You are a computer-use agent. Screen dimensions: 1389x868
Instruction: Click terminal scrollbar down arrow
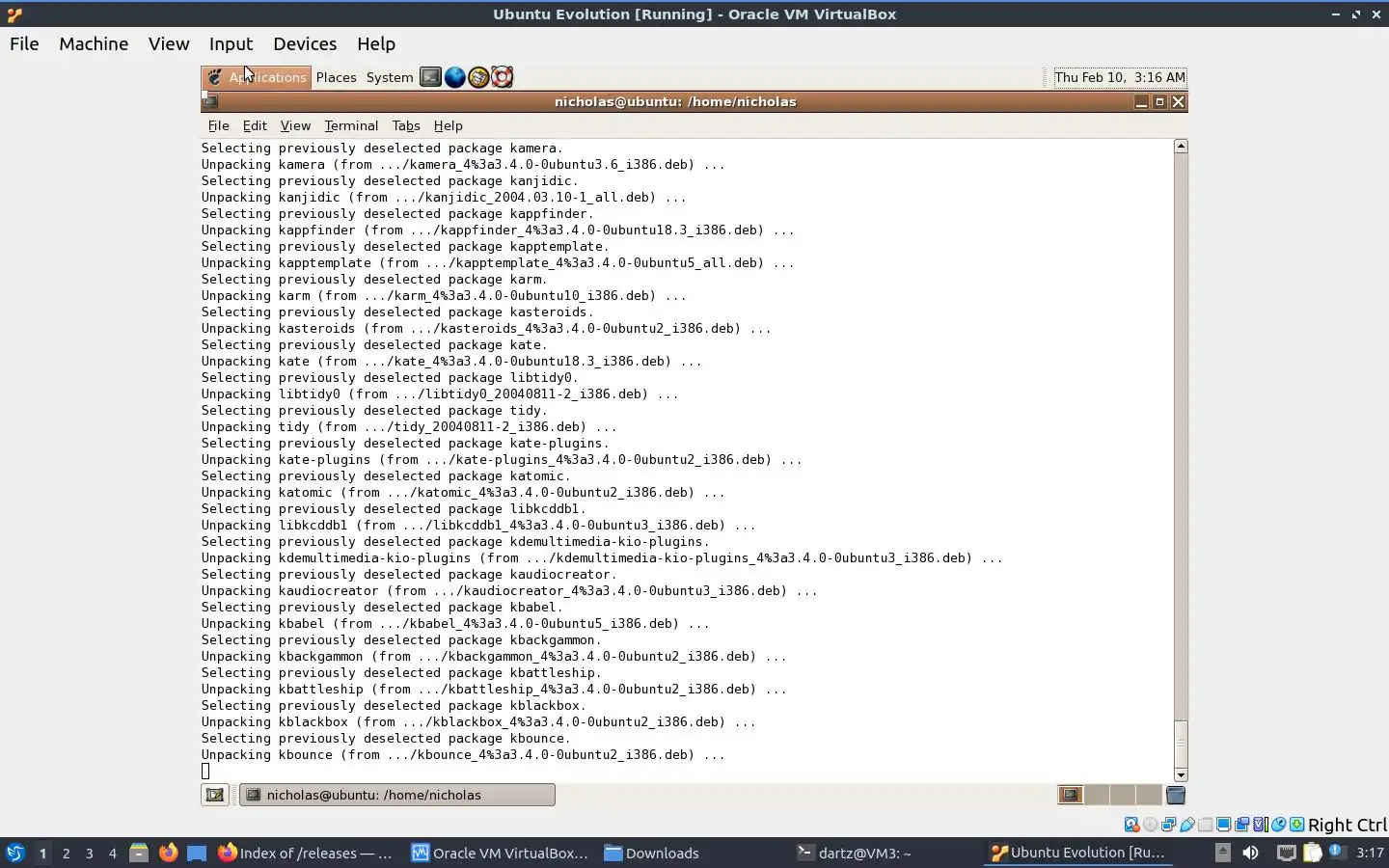click(1181, 774)
